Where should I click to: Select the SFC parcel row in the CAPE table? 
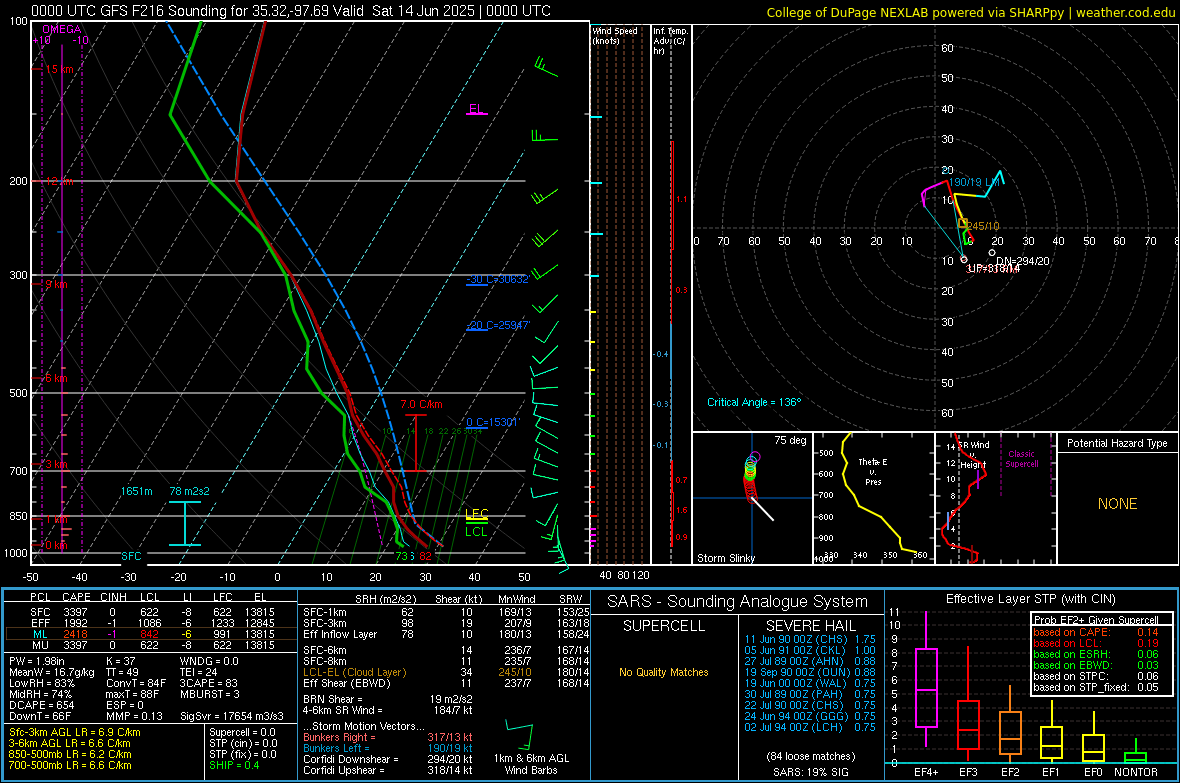pyautogui.click(x=151, y=612)
